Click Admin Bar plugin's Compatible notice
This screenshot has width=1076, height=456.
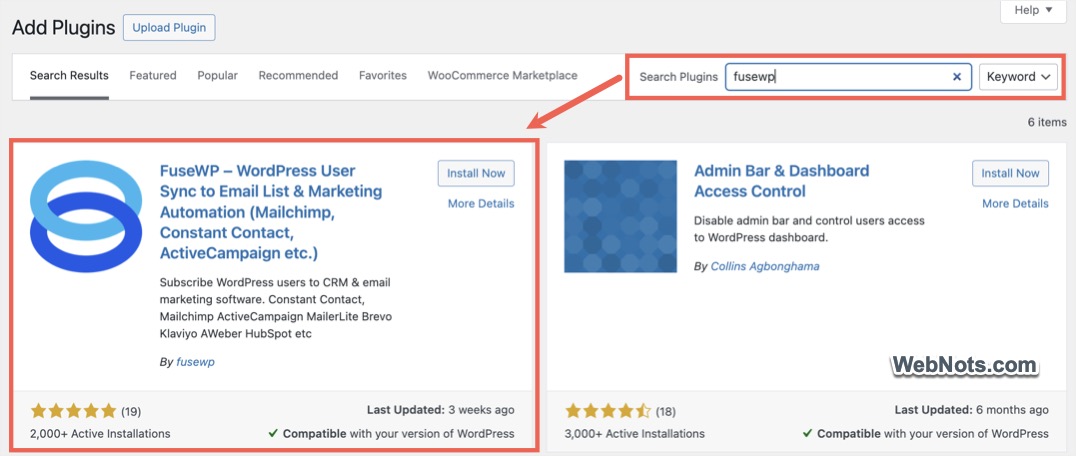(926, 433)
